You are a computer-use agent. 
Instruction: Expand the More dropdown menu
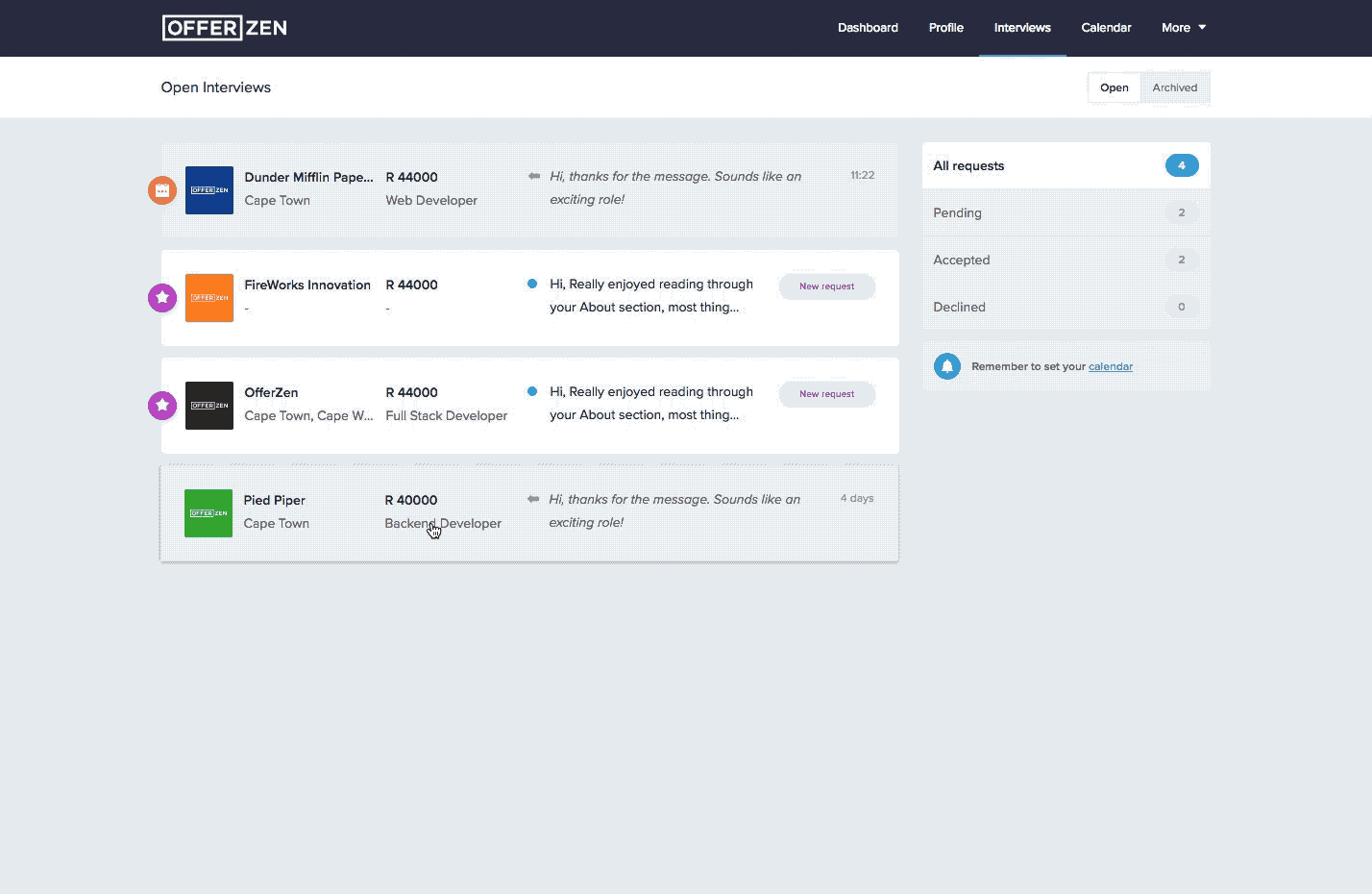click(x=1183, y=28)
